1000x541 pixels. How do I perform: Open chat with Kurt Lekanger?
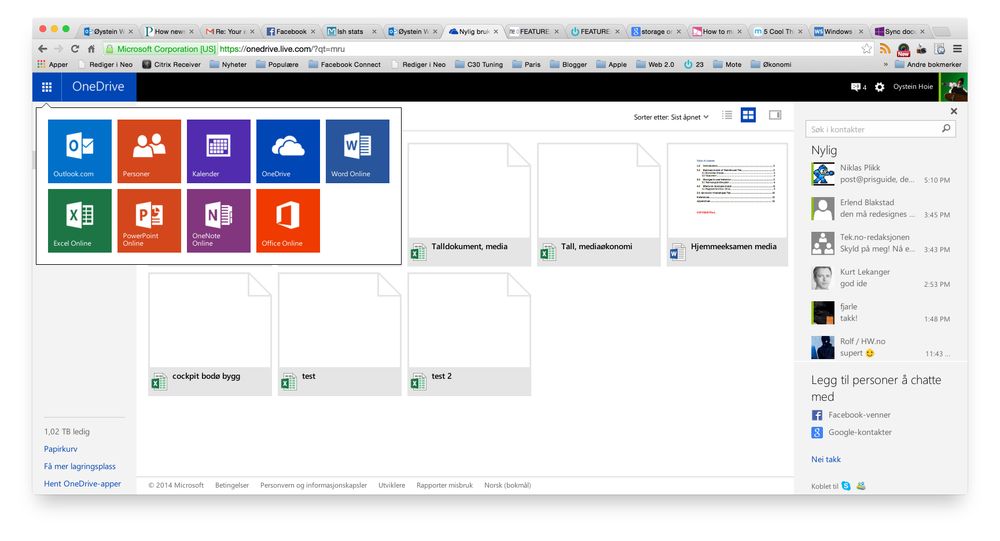tap(881, 278)
